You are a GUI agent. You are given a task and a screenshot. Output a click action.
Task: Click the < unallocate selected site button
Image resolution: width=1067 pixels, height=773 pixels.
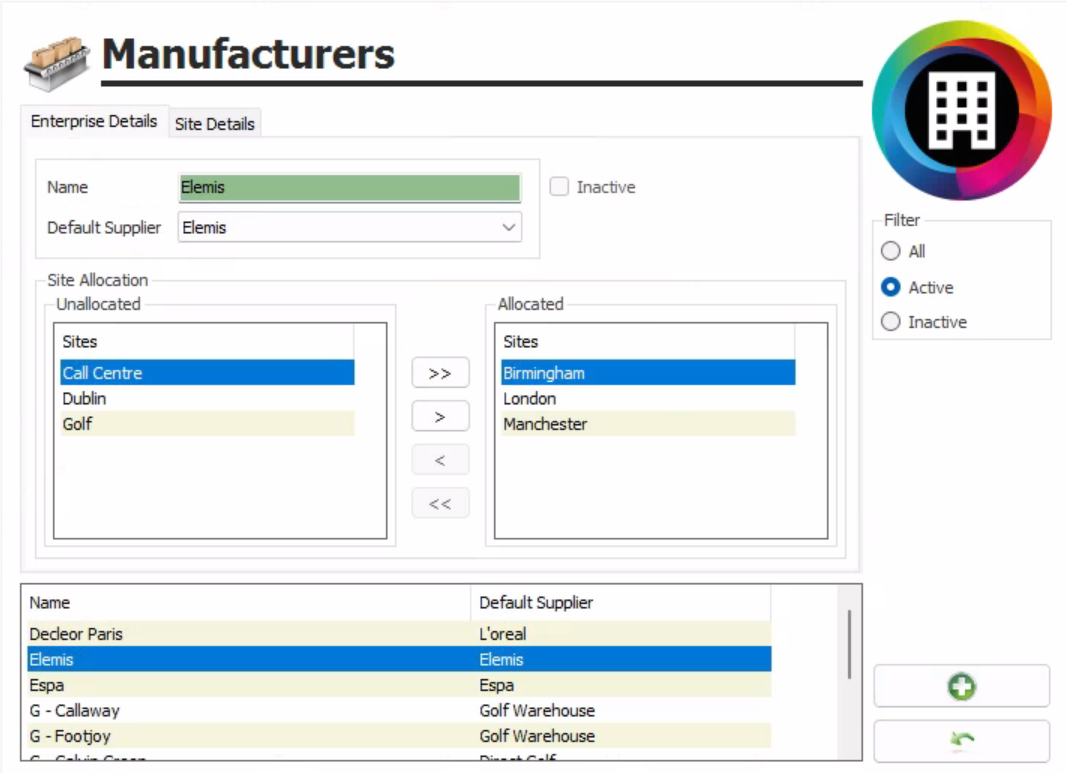[440, 460]
